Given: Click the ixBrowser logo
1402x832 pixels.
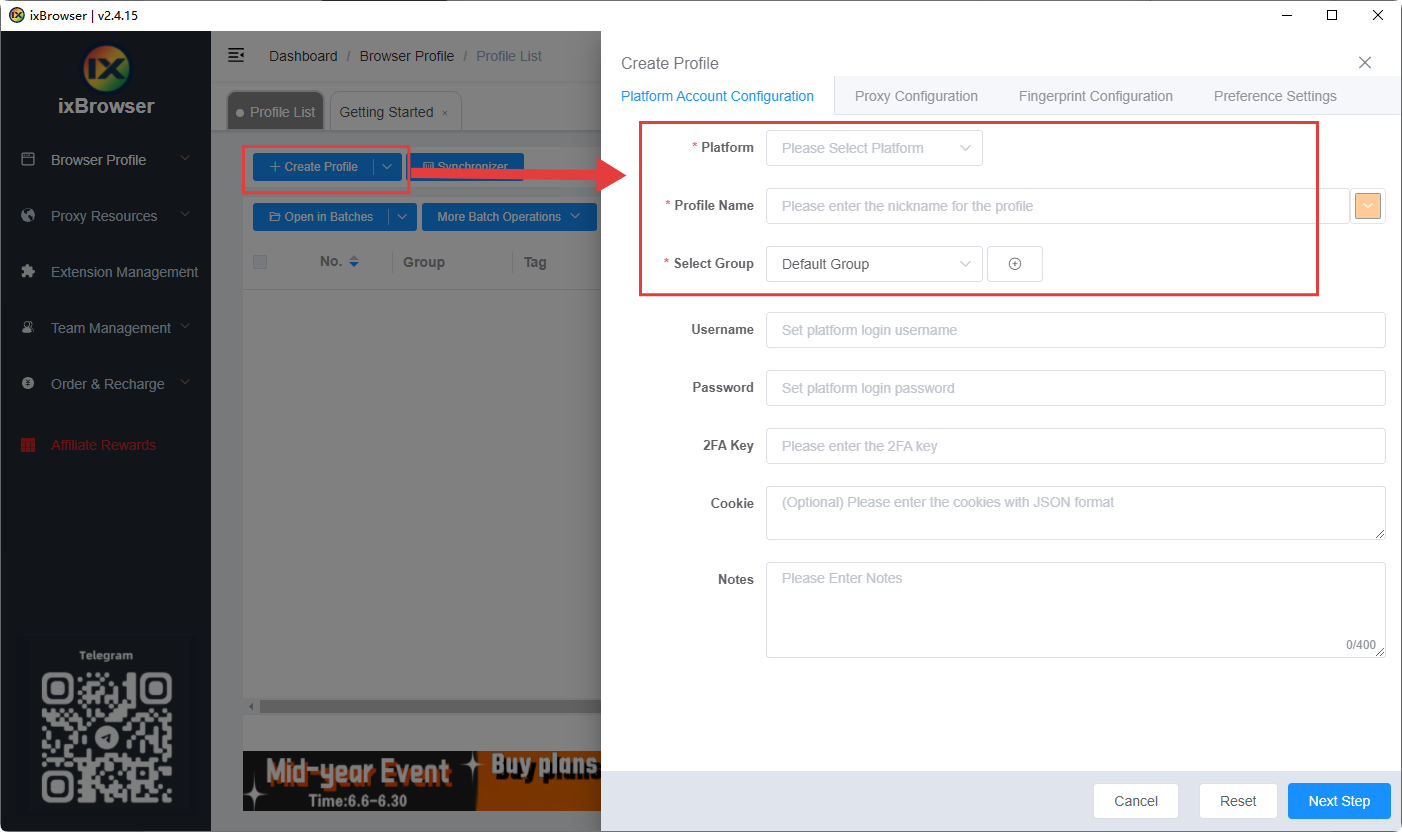Looking at the screenshot, I should pyautogui.click(x=106, y=67).
